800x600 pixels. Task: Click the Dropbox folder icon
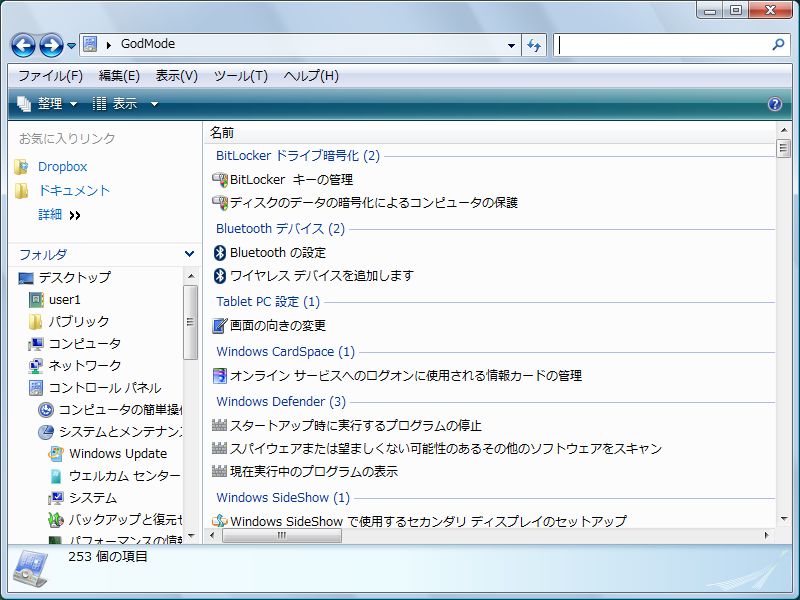click(x=22, y=167)
